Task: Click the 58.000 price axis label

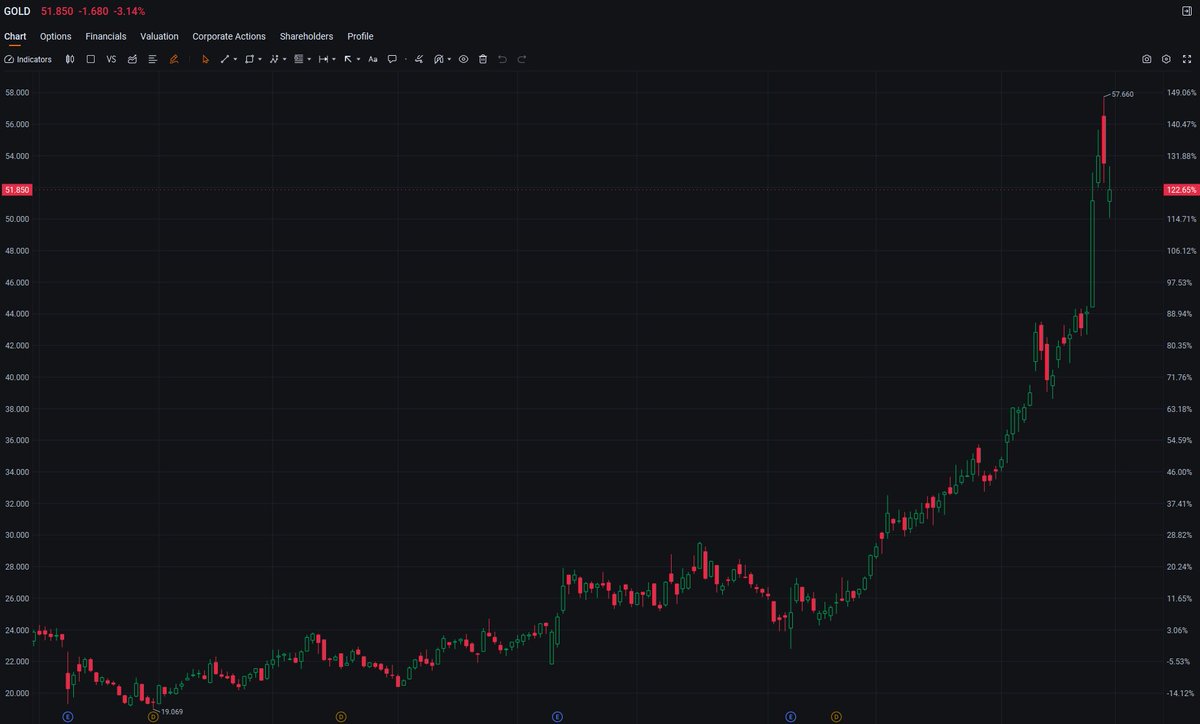Action: pos(17,93)
